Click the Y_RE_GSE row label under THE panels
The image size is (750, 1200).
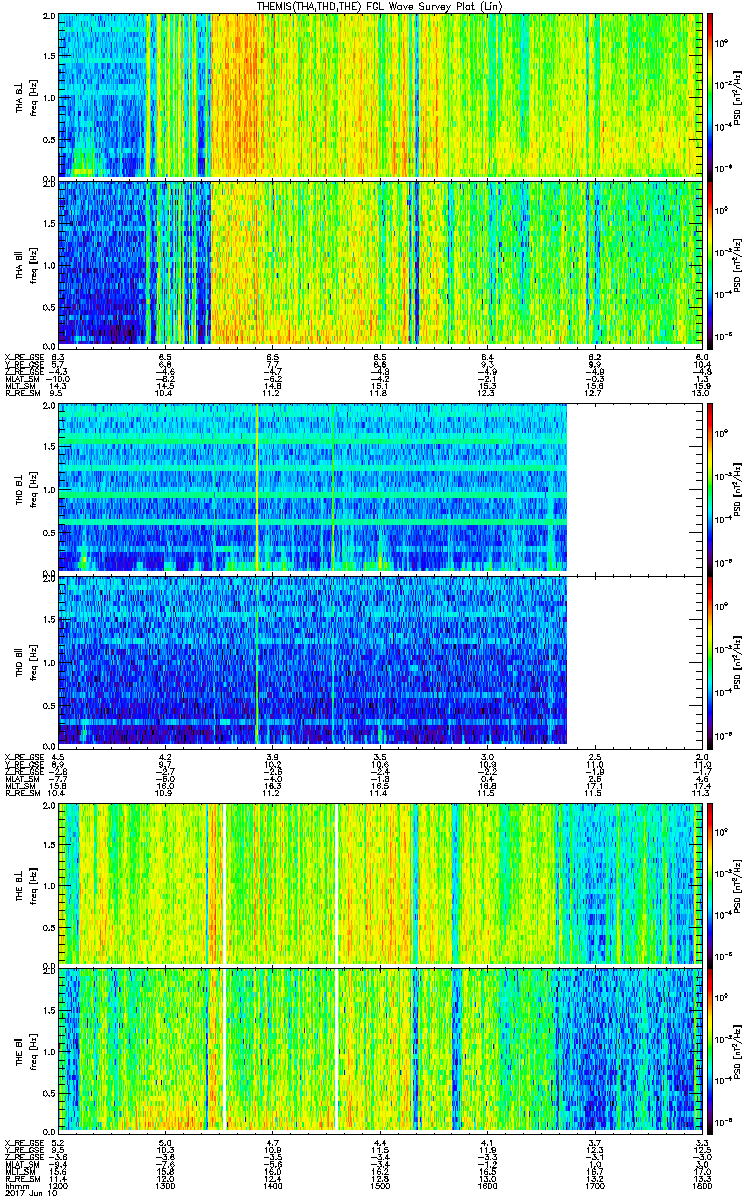(23, 1148)
